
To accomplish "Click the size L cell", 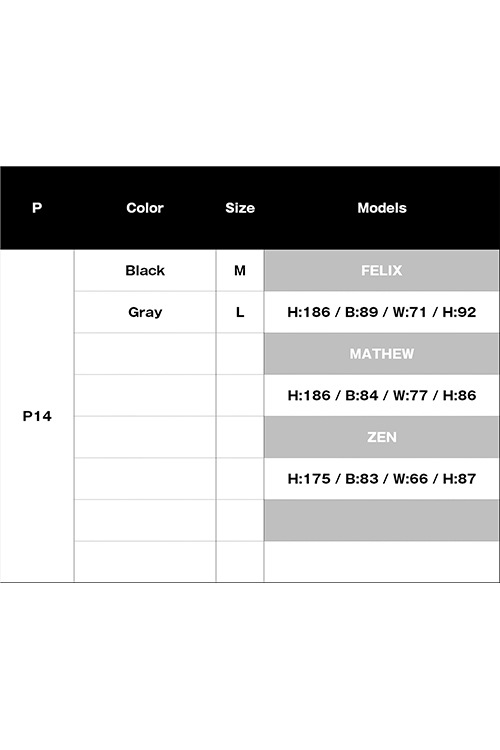I will click(x=240, y=312).
